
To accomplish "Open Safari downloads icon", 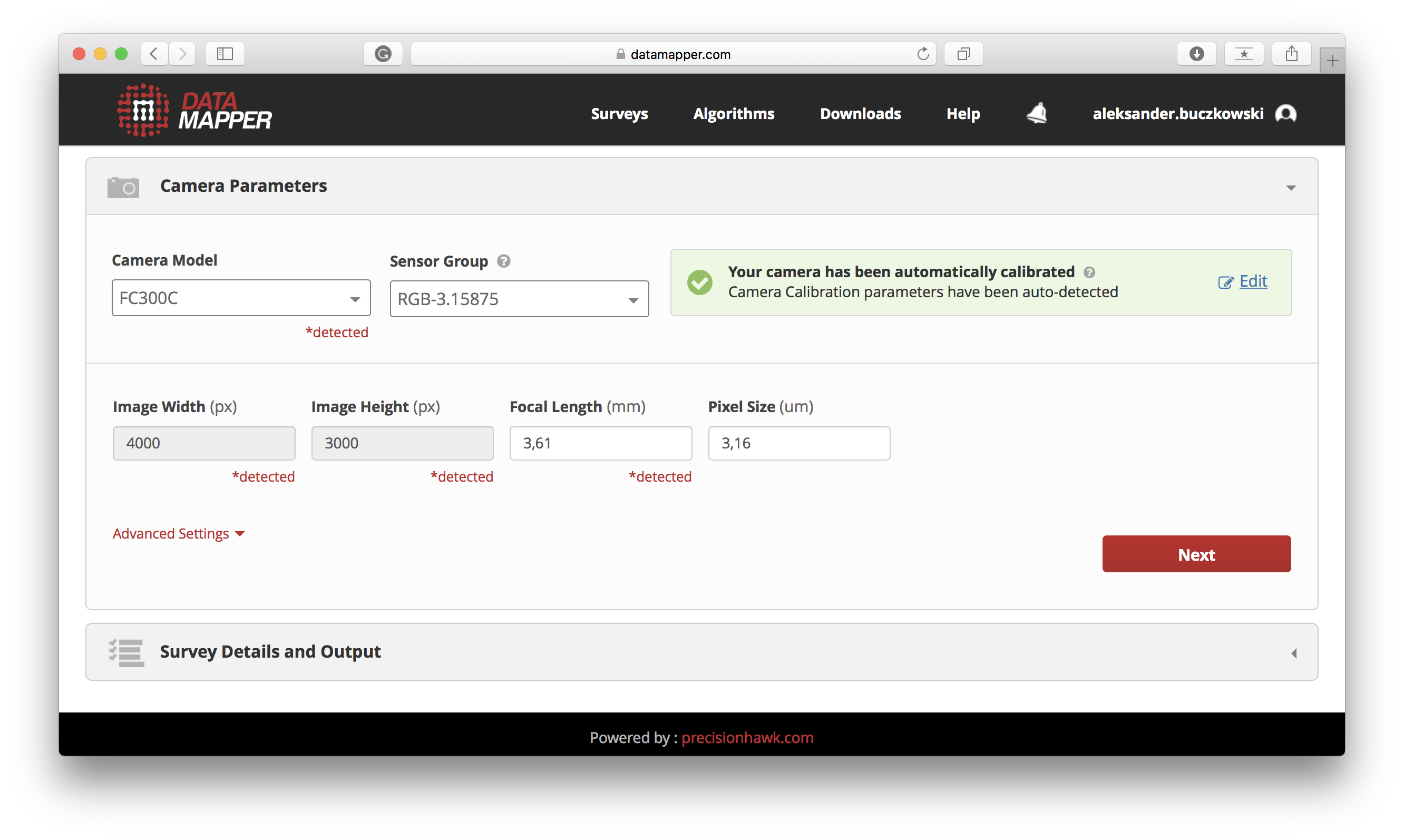I will point(1196,54).
